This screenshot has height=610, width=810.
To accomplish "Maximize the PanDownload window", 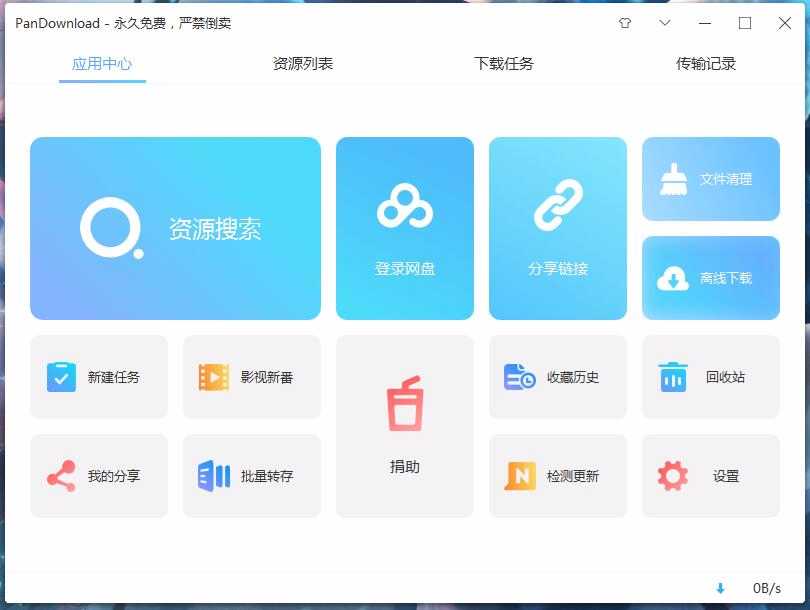I will click(x=744, y=23).
